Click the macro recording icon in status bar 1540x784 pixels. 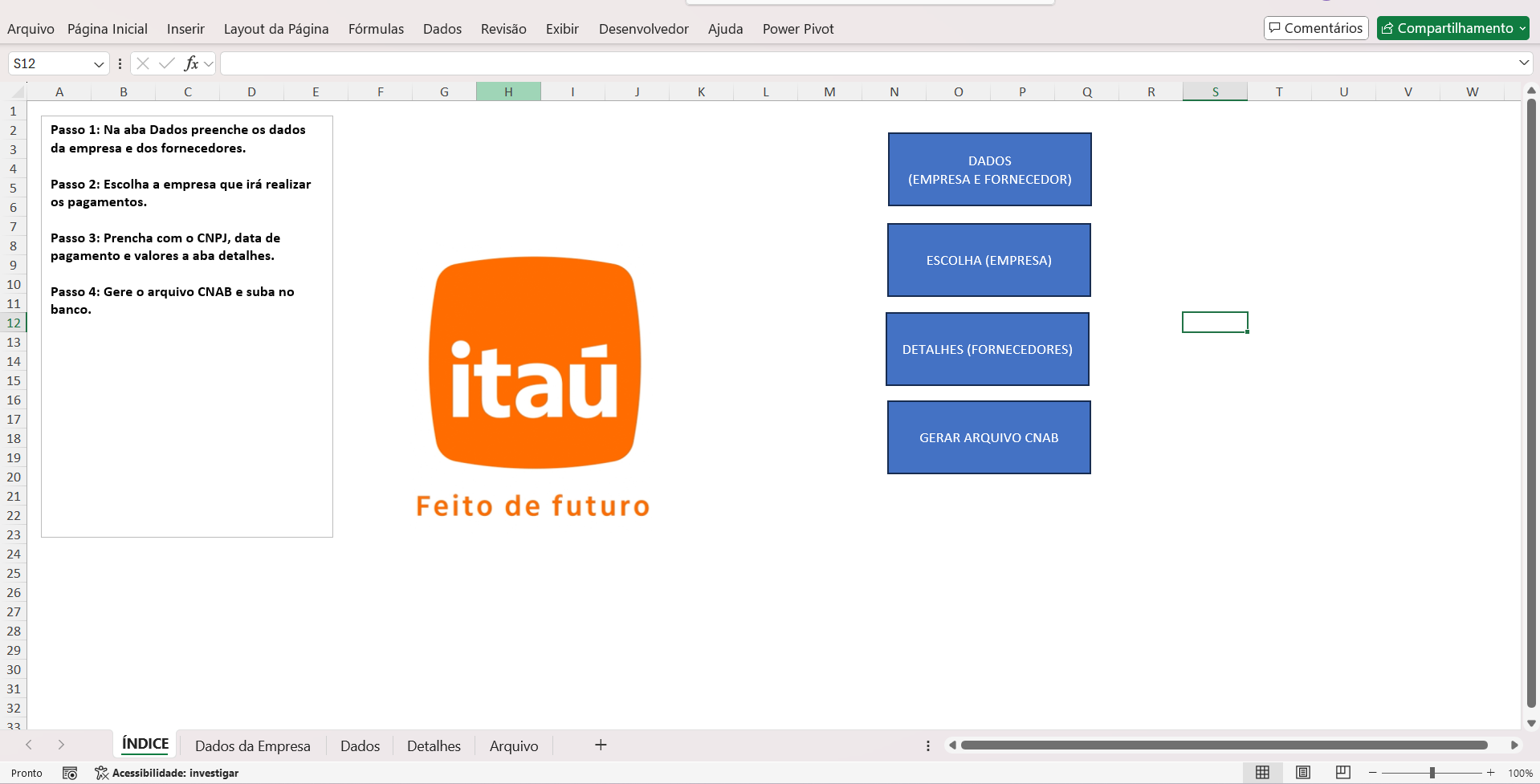pos(70,772)
